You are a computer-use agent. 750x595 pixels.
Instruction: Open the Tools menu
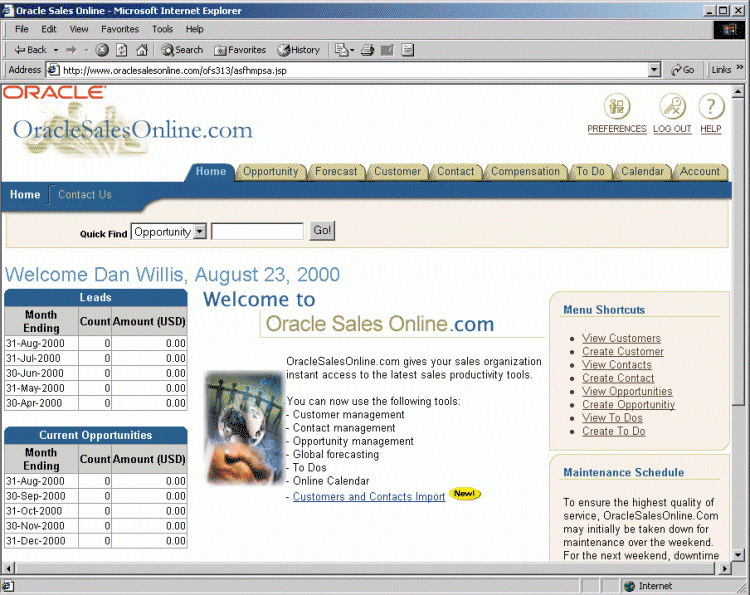(x=163, y=29)
